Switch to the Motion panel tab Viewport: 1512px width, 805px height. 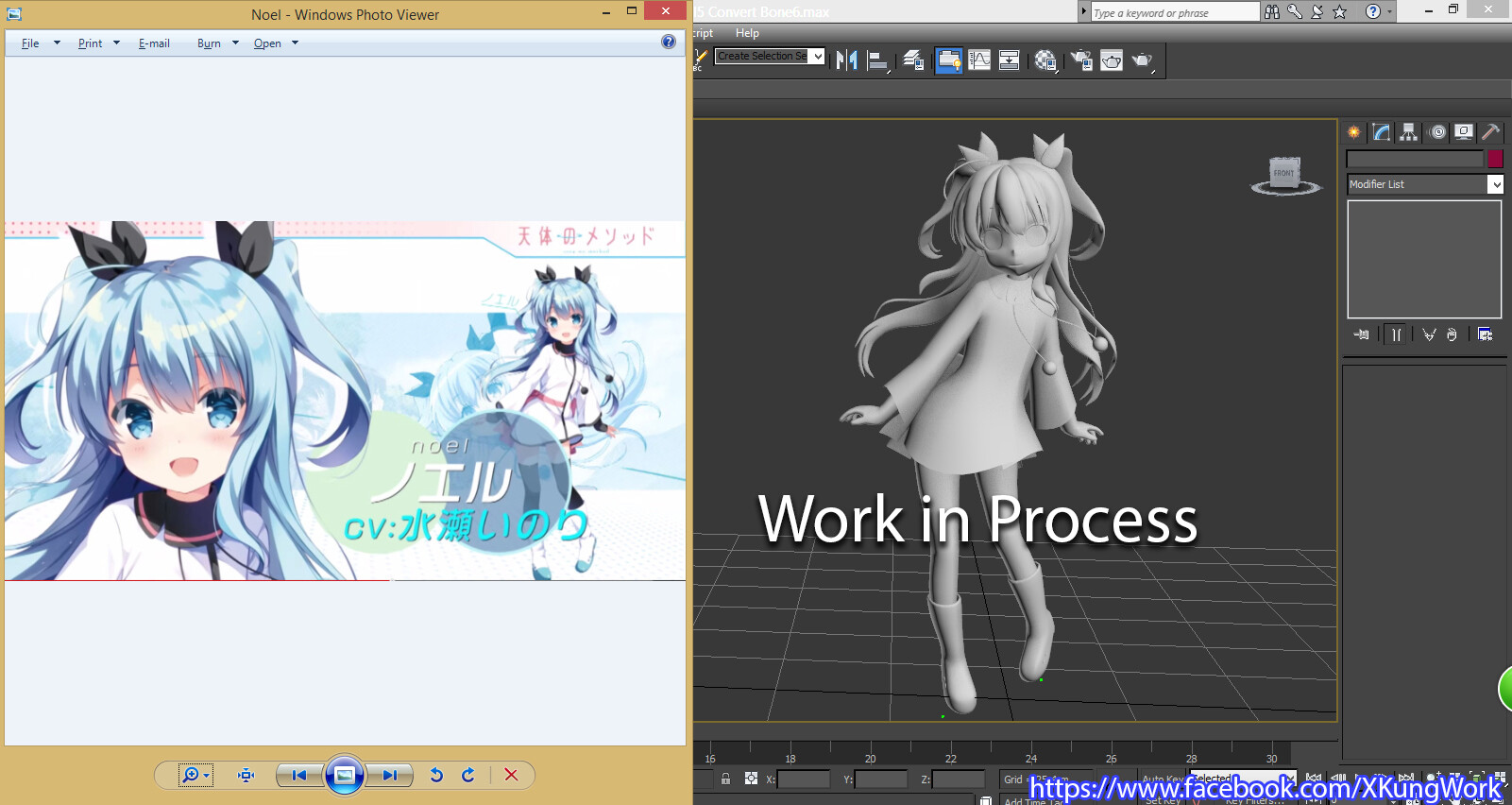(x=1437, y=132)
